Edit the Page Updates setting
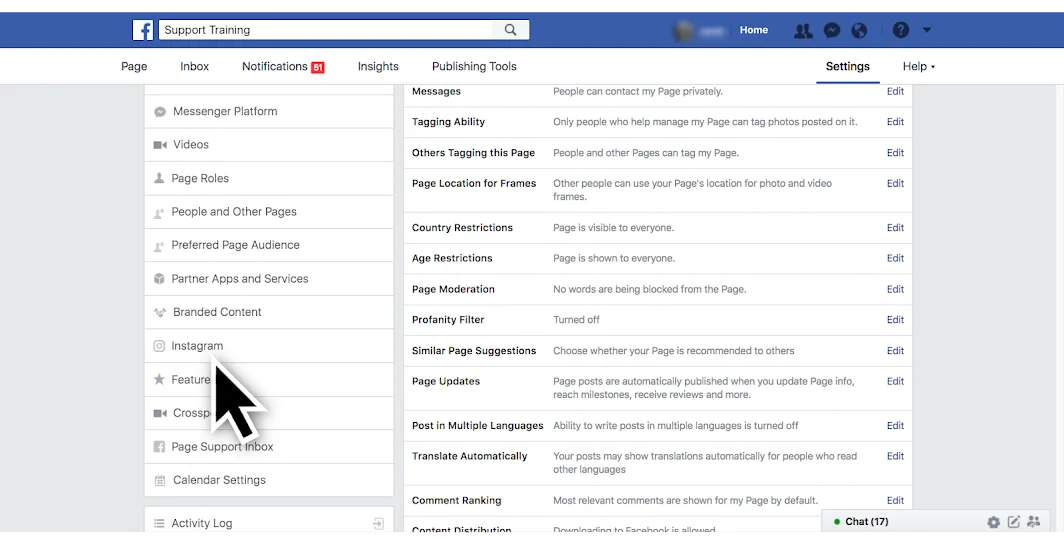The height and width of the screenshot is (545, 1064). 895,381
